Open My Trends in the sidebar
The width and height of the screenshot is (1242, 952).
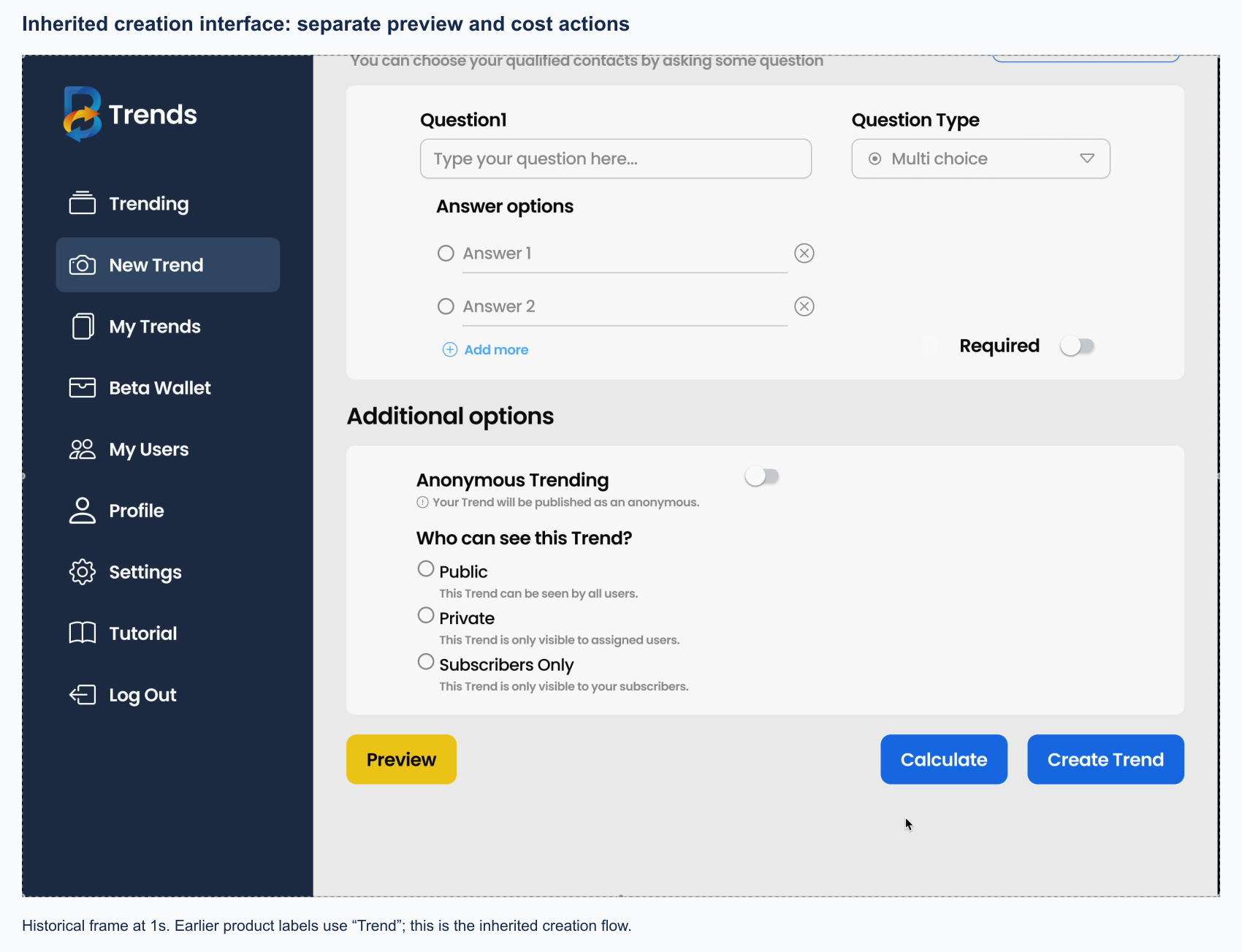point(167,326)
